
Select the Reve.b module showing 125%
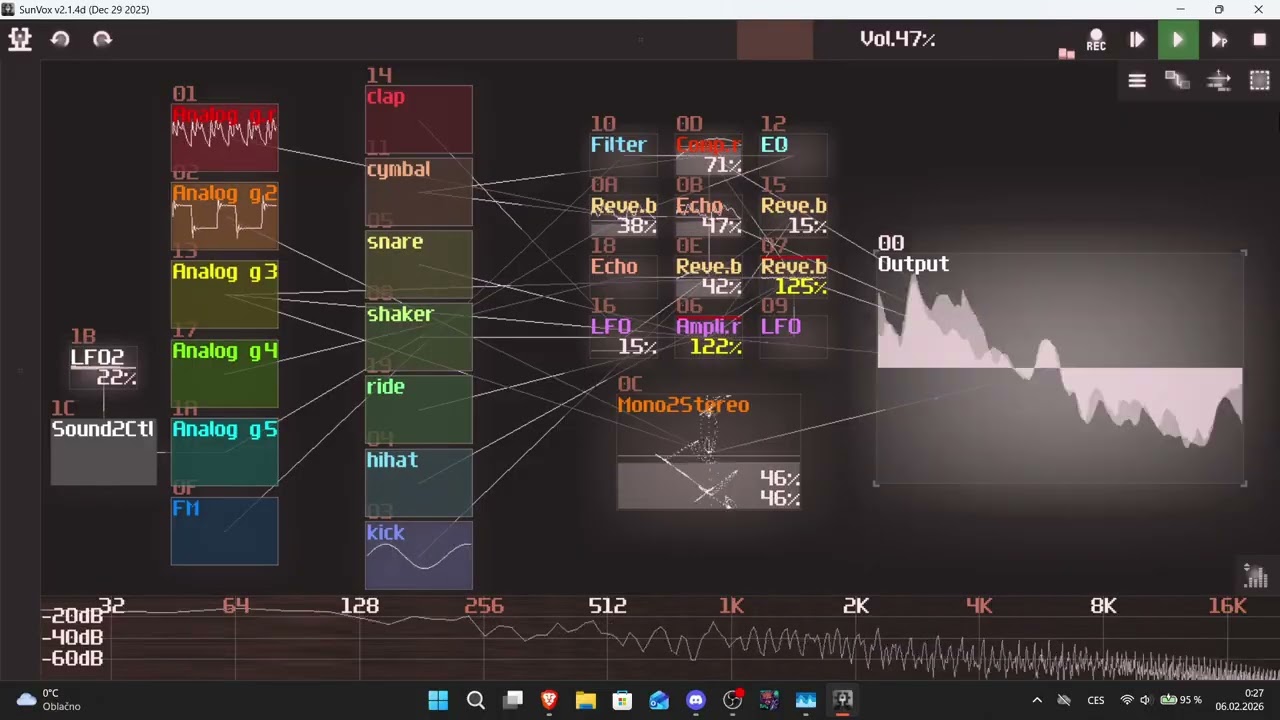click(x=794, y=277)
